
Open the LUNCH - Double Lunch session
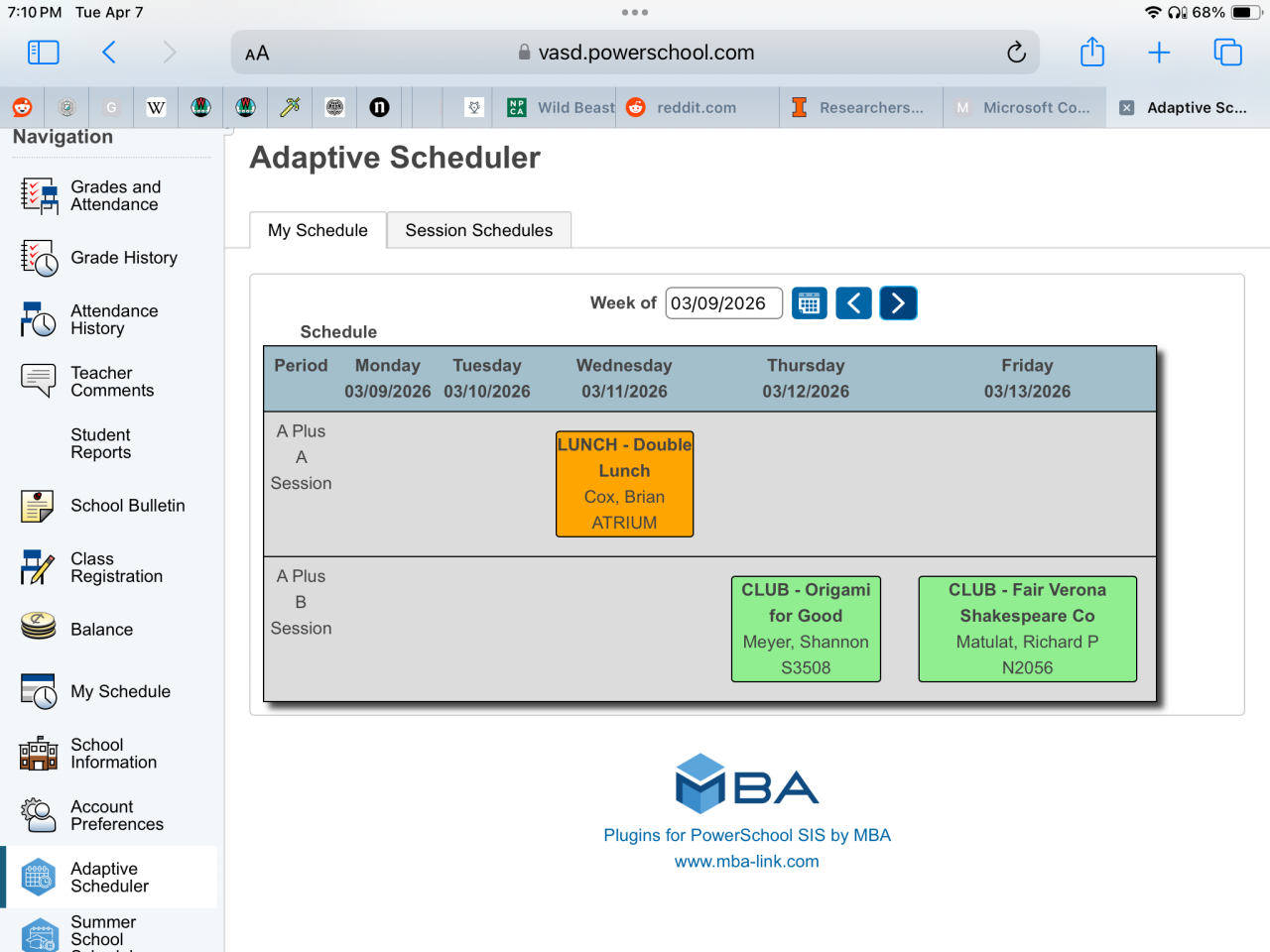point(624,484)
